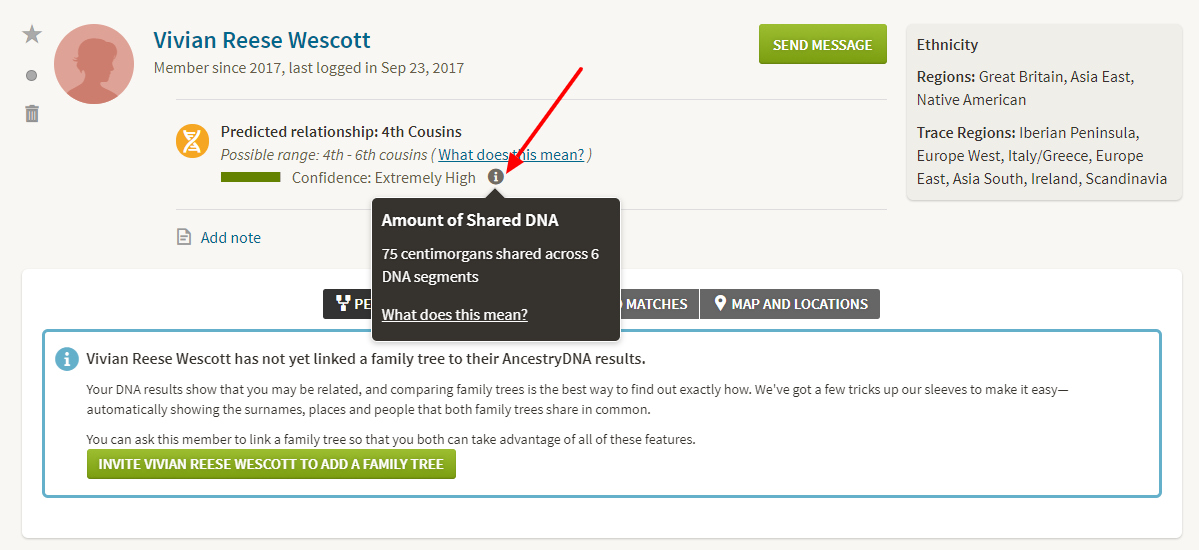Open the pink profile avatar picture
The width and height of the screenshot is (1199, 550).
click(94, 64)
